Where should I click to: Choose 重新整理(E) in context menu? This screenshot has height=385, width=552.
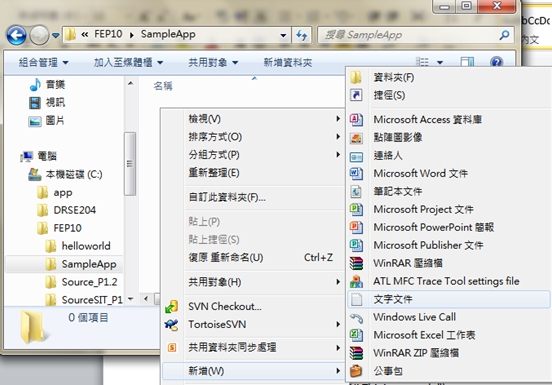click(x=264, y=173)
